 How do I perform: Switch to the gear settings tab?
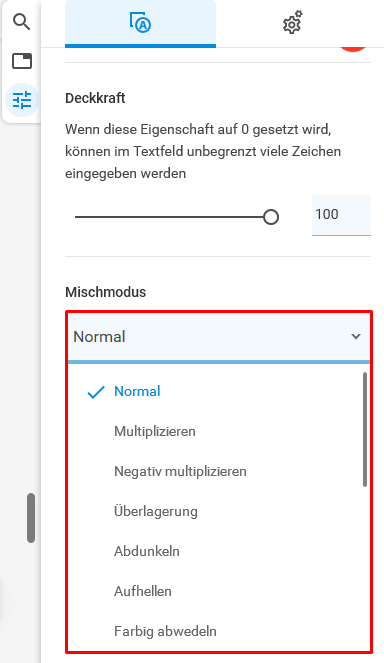[x=293, y=23]
